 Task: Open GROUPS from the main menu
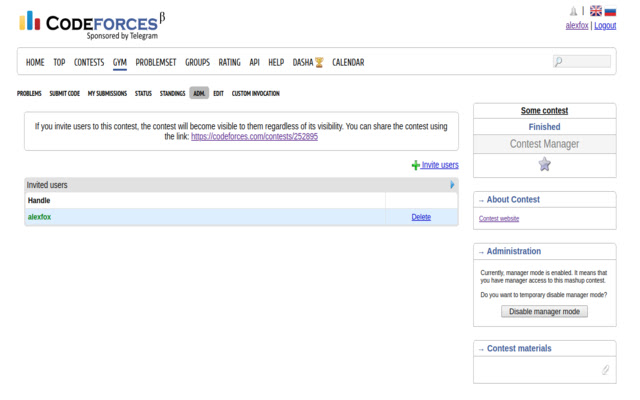click(x=198, y=62)
